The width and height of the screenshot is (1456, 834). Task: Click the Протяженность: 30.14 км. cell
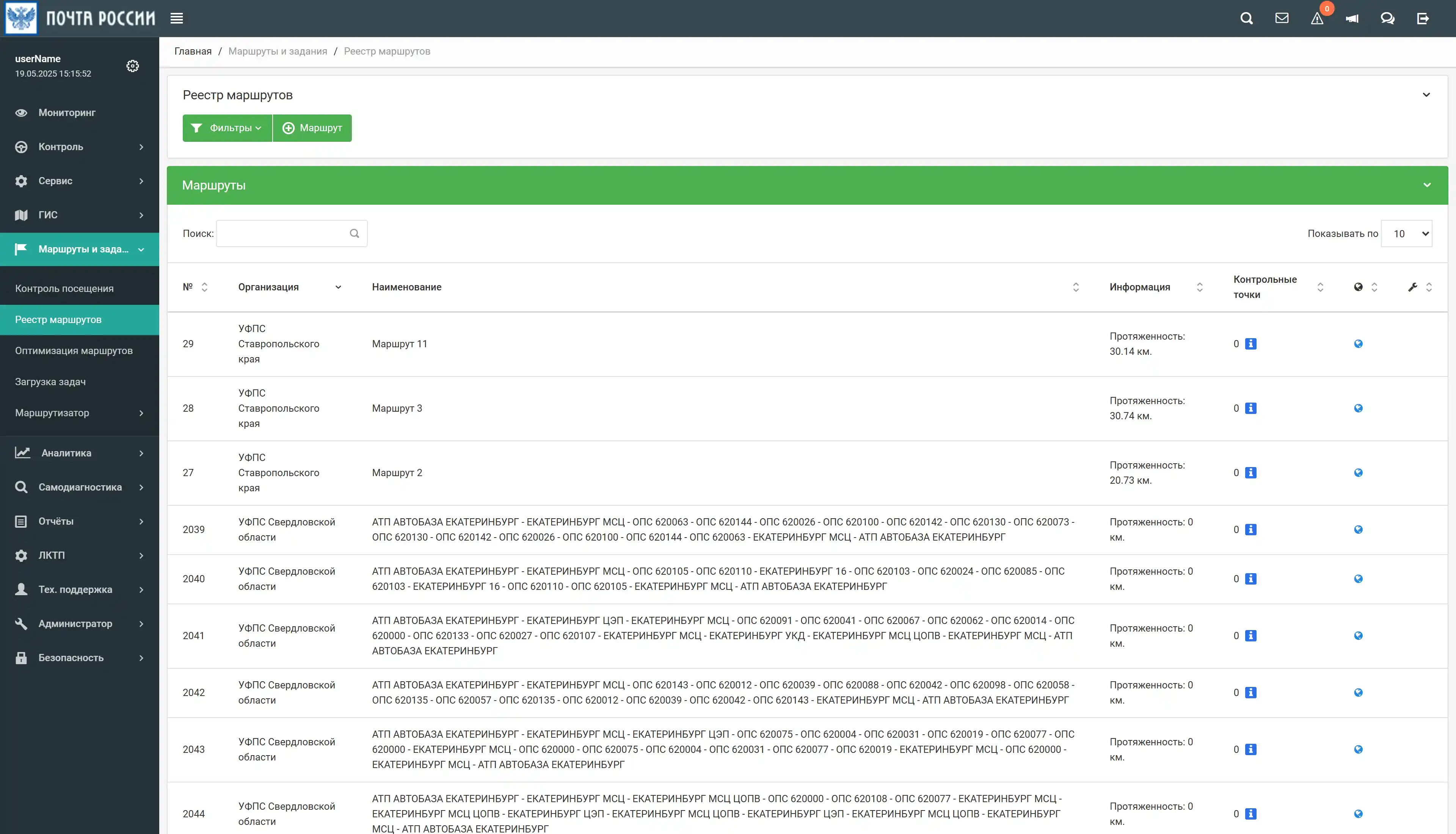point(1147,344)
